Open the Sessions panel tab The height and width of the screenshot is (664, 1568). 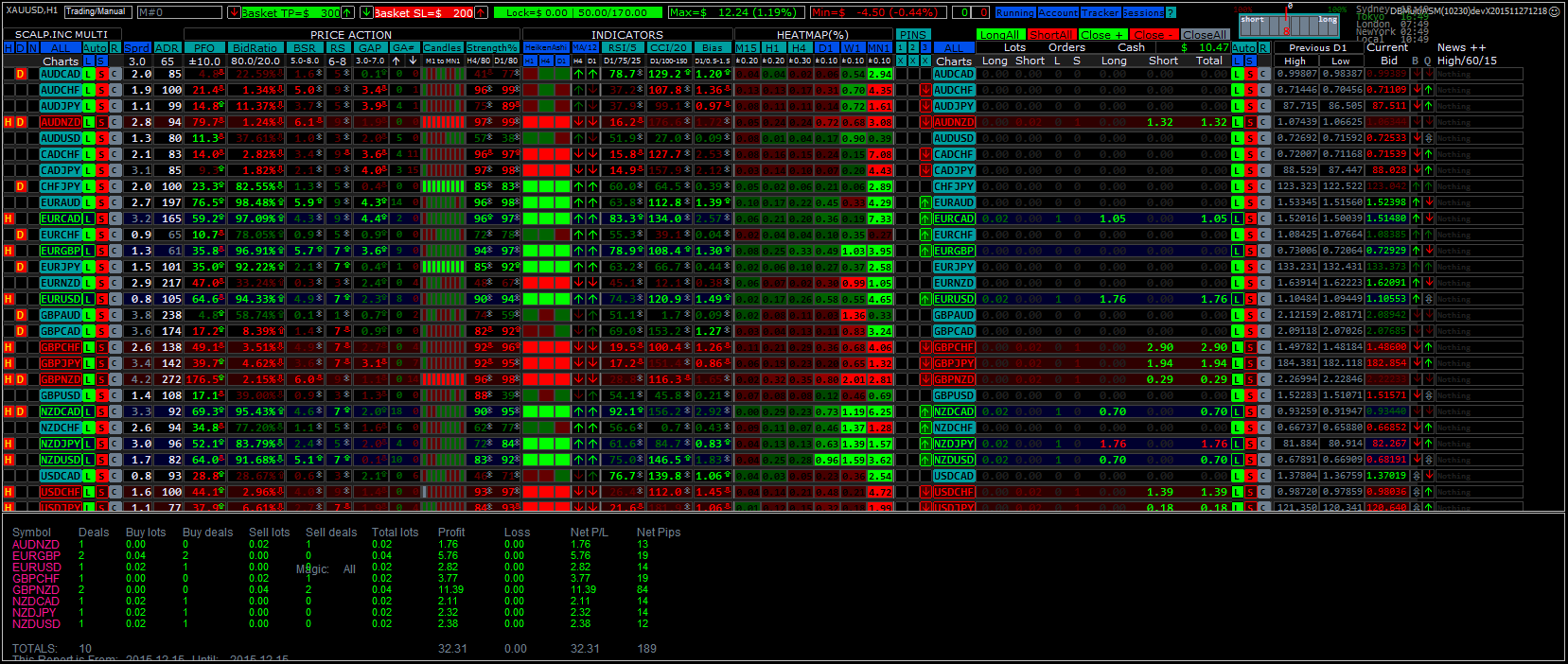pyautogui.click(x=1143, y=13)
